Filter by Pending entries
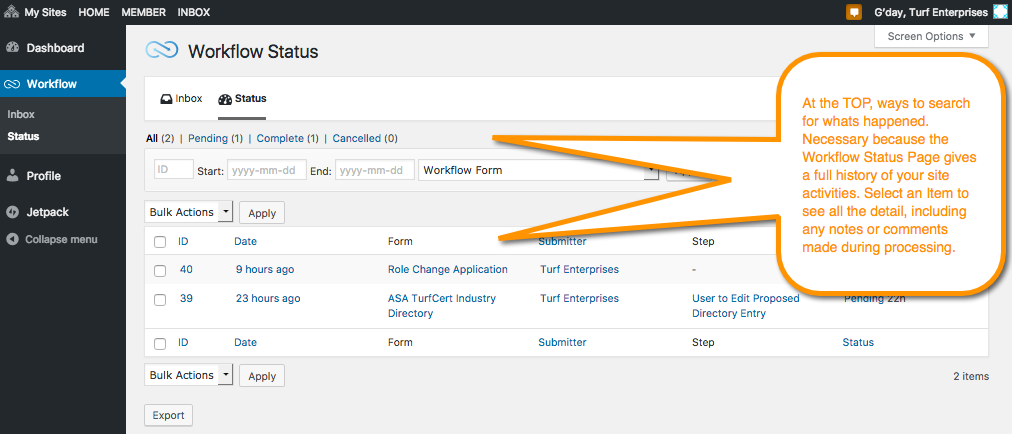The width and height of the screenshot is (1012, 434). click(x=208, y=138)
